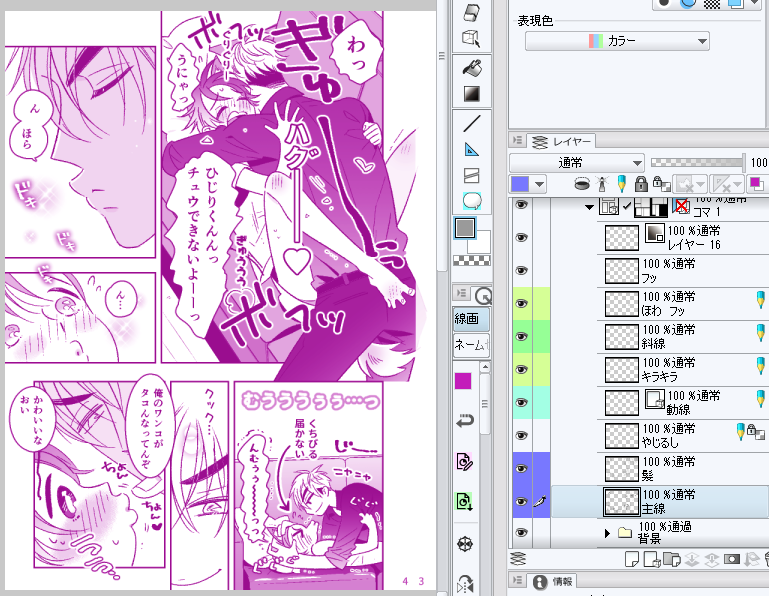The image size is (769, 596).
Task: Expand the 背景 folder
Action: [607, 533]
